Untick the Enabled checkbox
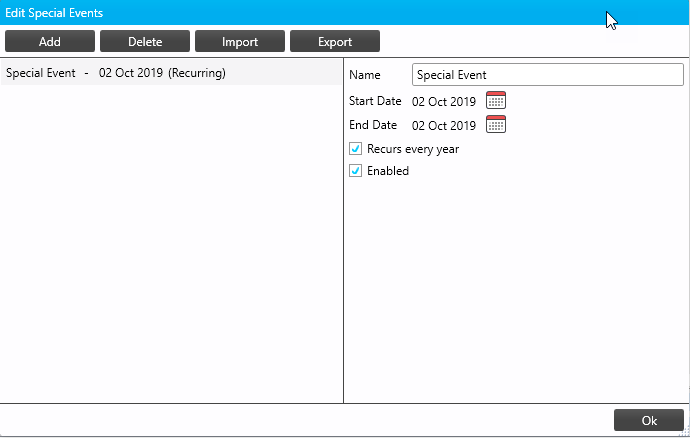Viewport: 690px width, 438px height. click(x=356, y=170)
